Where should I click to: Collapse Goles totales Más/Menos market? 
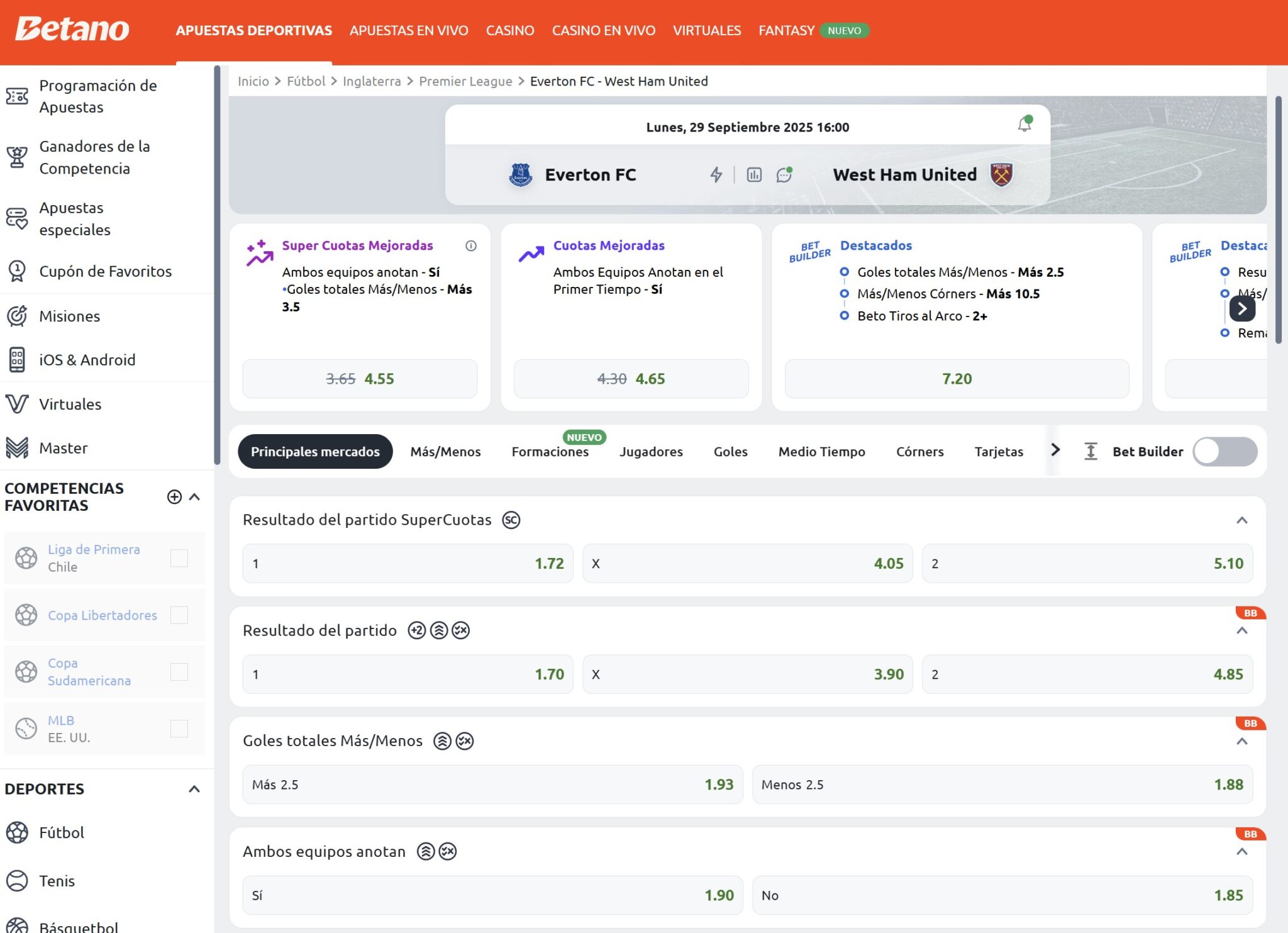coord(1241,741)
